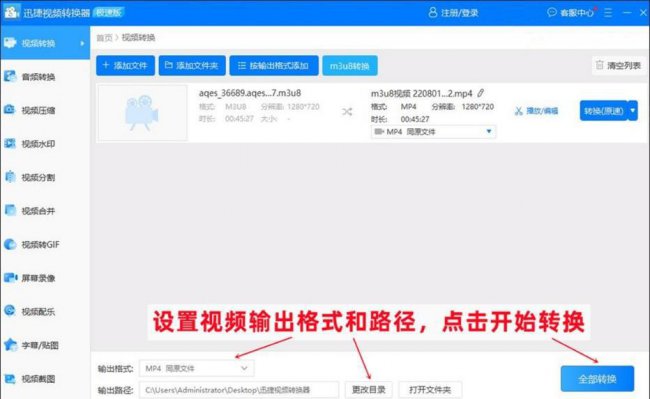
Task: Open the 视频压缩 sidebar section
Action: coord(45,110)
